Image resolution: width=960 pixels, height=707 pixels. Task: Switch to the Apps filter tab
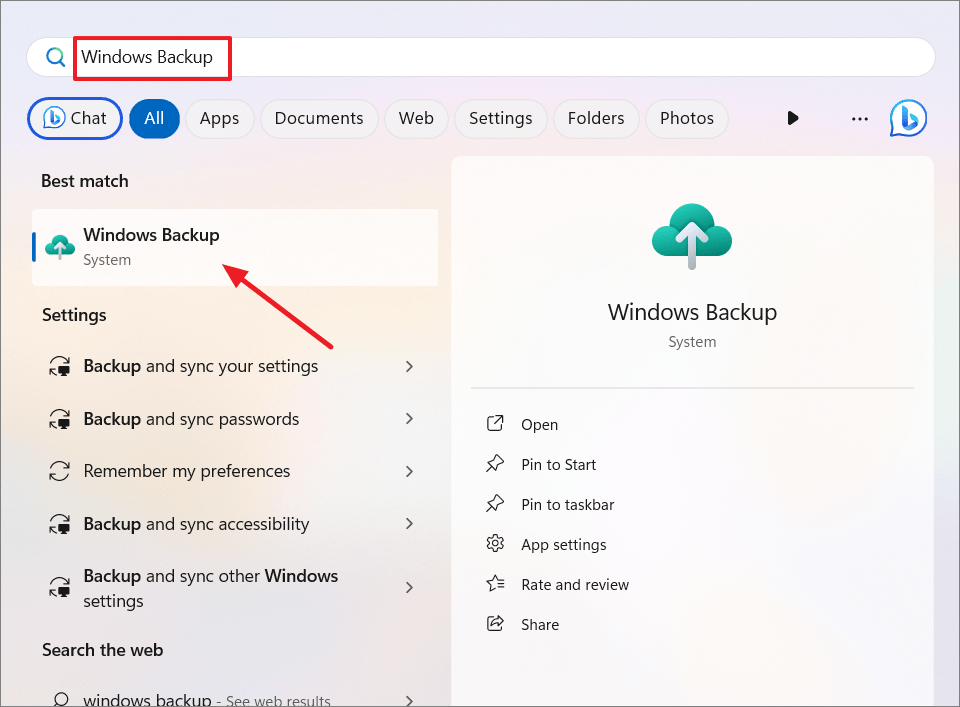pos(220,118)
